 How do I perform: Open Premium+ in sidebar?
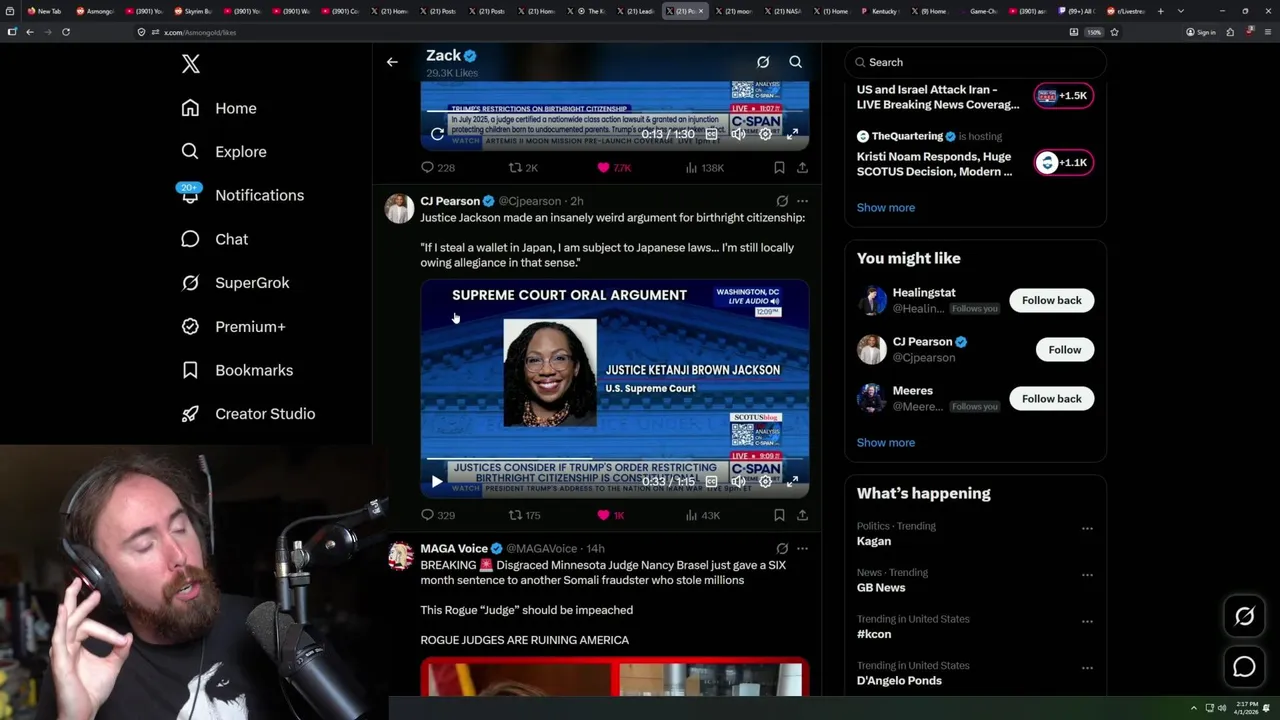tap(233, 327)
